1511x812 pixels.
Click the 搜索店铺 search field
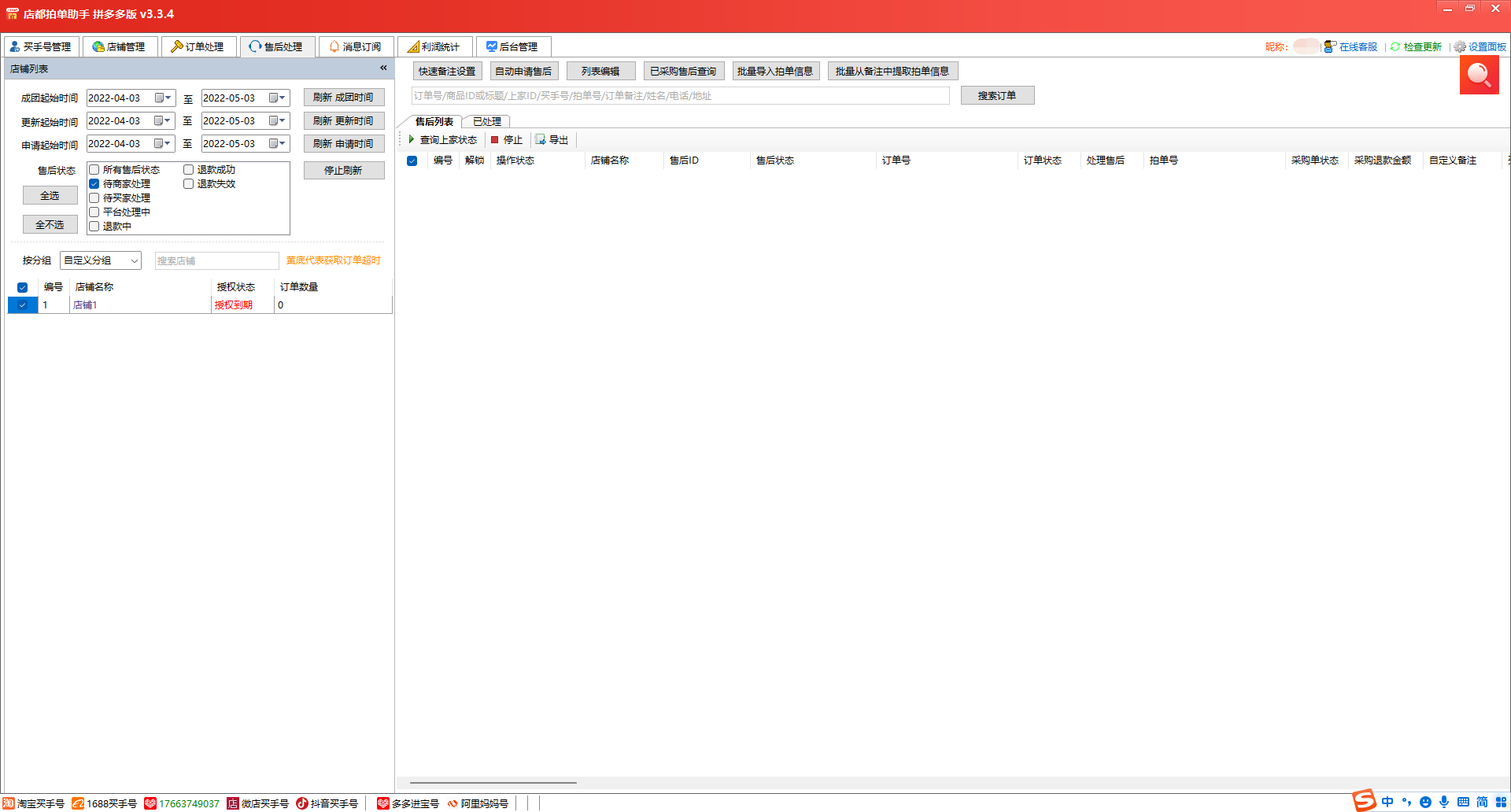pyautogui.click(x=216, y=260)
